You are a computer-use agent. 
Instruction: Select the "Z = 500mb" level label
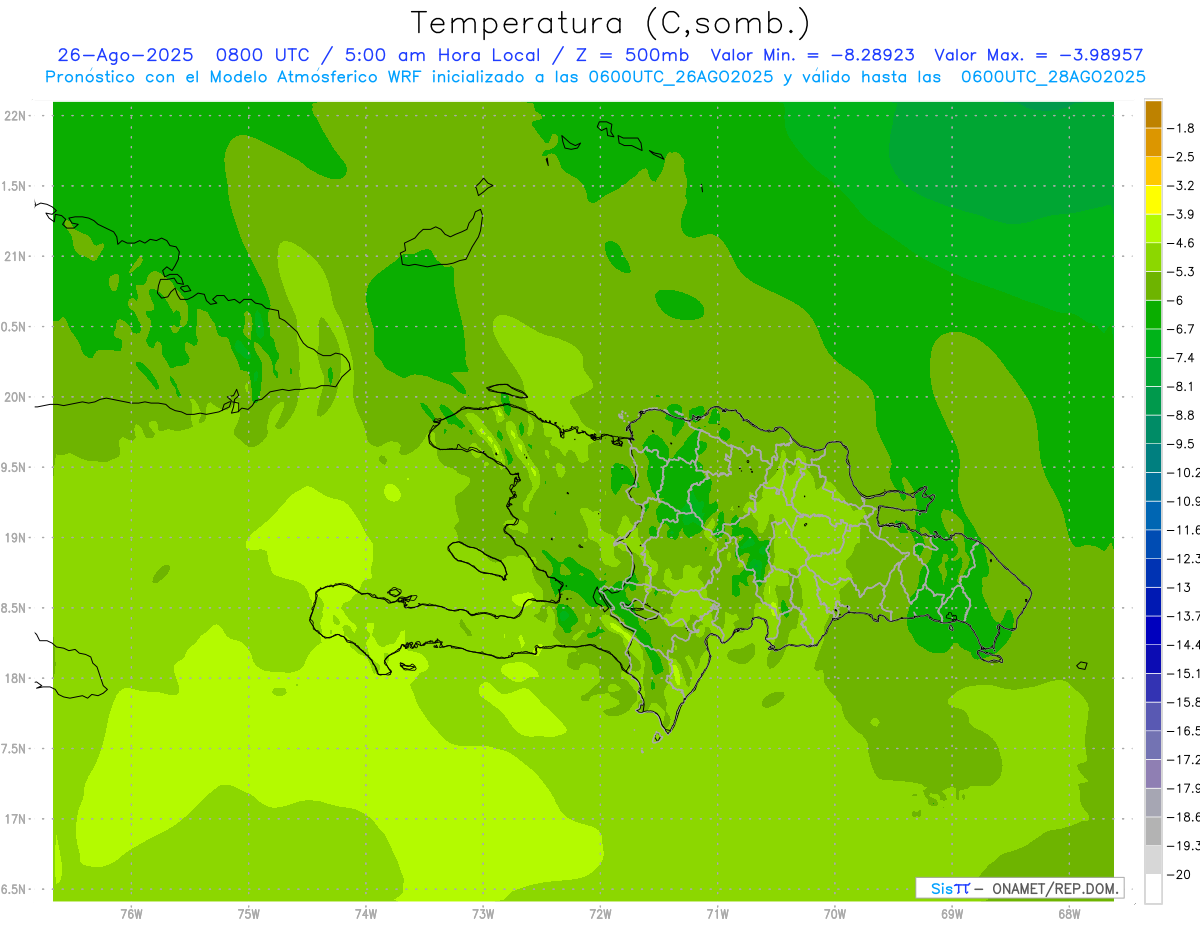click(631, 55)
